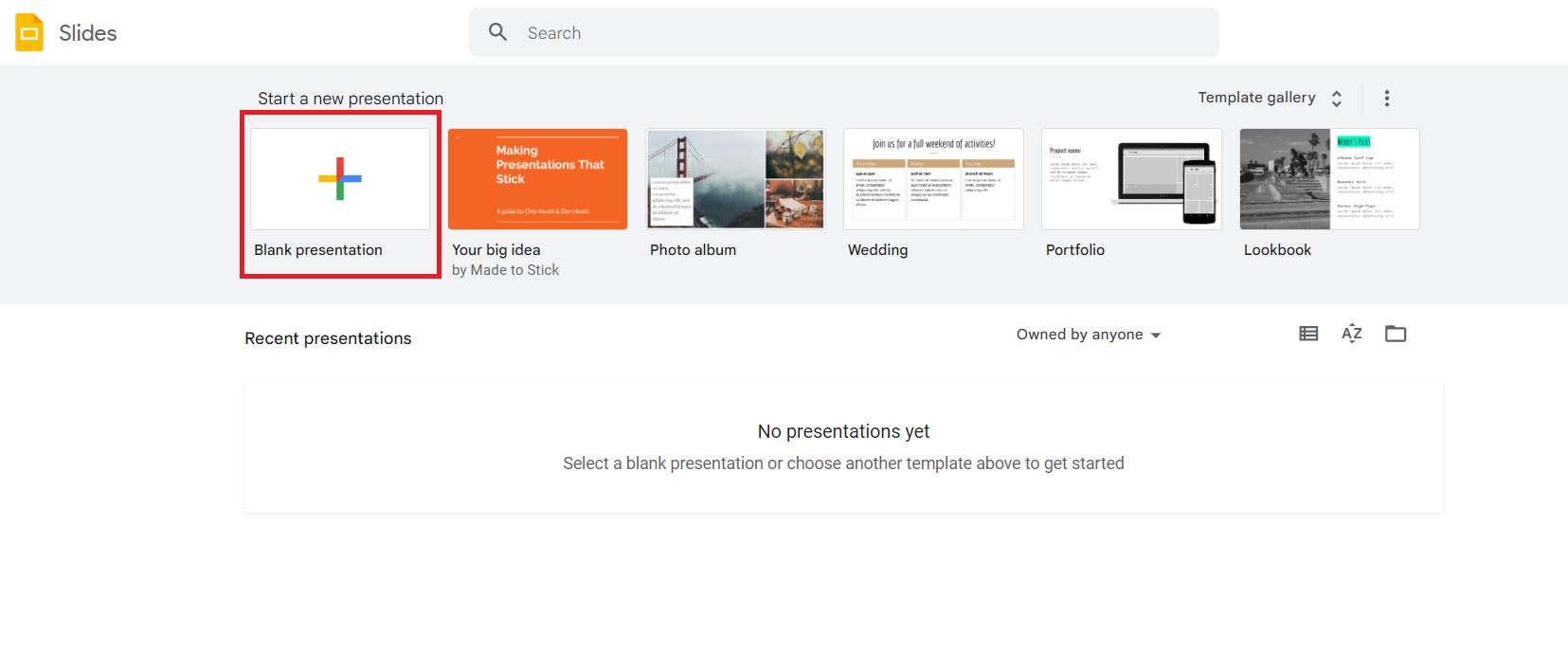1568x654 pixels.
Task: Open the Lookbook template thumbnail
Action: point(1329,179)
